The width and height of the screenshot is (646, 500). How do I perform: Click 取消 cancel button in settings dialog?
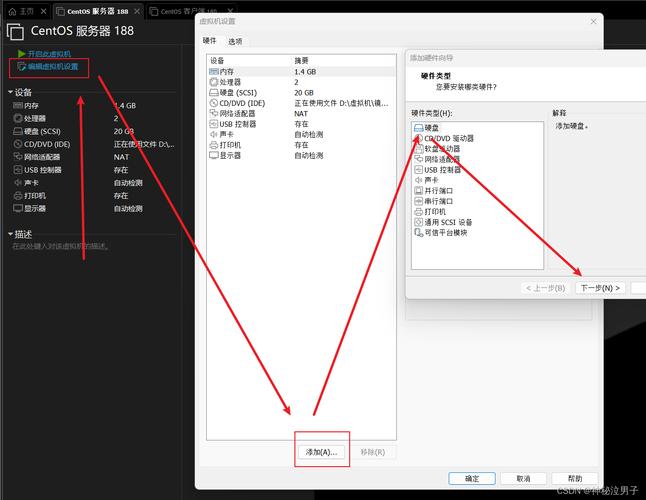(523, 479)
